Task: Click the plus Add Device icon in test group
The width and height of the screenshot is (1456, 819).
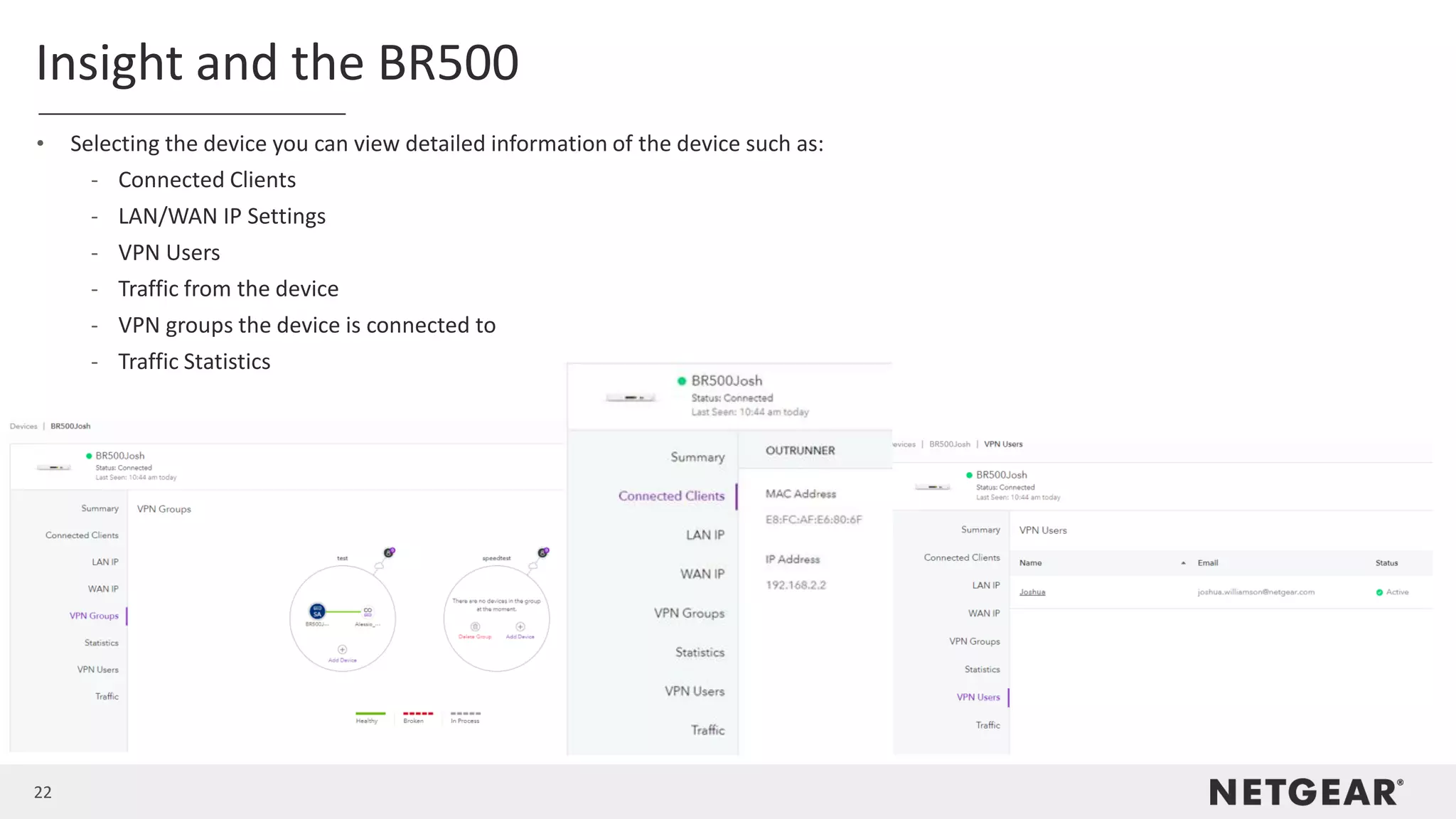Action: coord(342,649)
